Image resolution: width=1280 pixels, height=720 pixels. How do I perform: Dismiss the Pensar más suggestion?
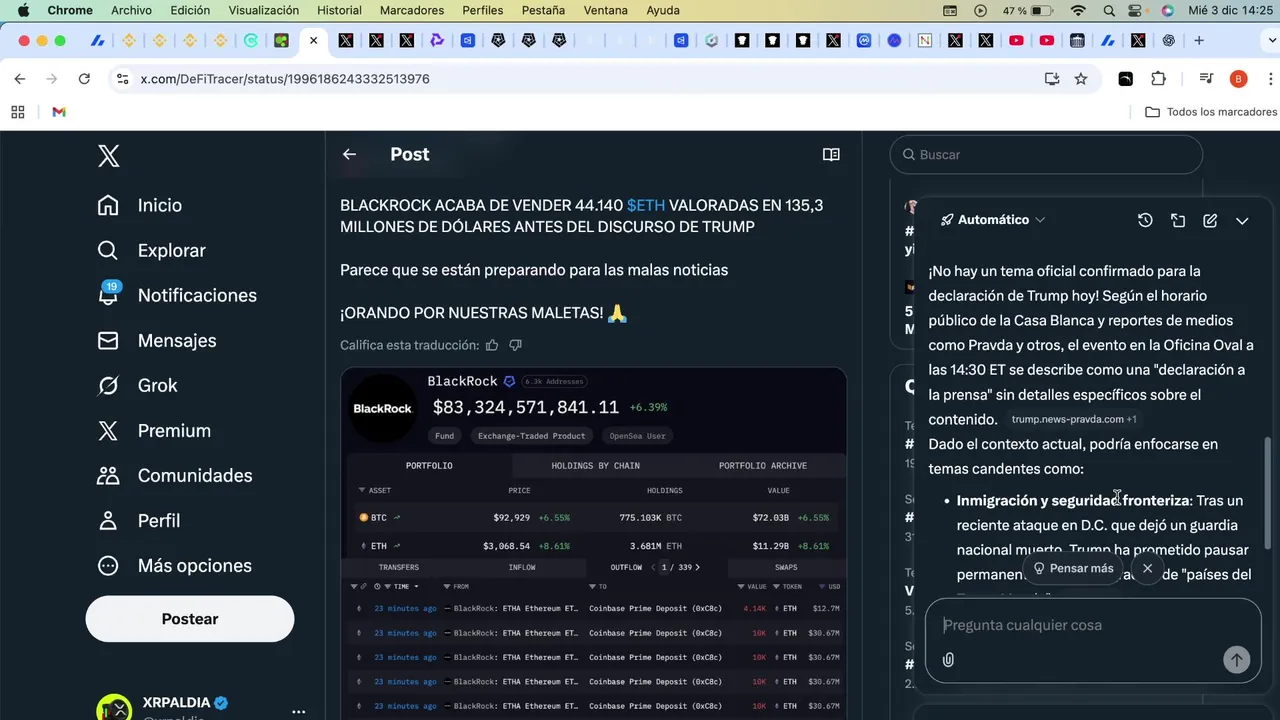tap(1147, 568)
